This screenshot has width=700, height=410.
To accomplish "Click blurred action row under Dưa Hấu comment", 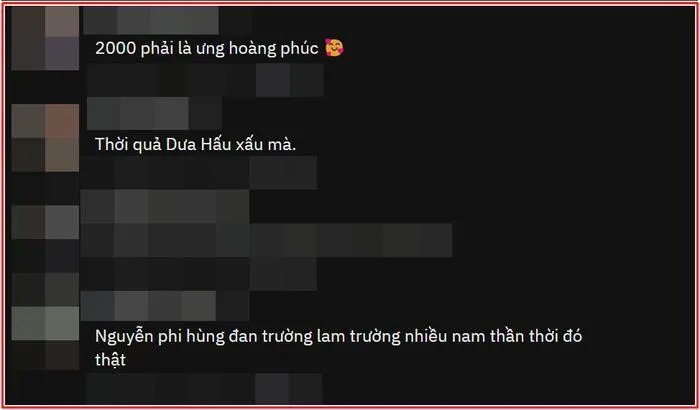I will [199, 172].
